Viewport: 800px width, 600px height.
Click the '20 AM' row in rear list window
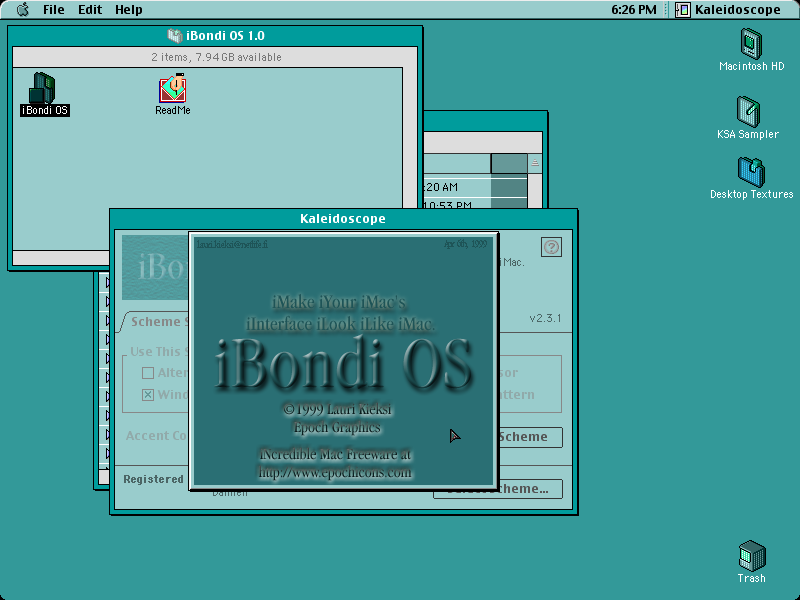tap(474, 187)
